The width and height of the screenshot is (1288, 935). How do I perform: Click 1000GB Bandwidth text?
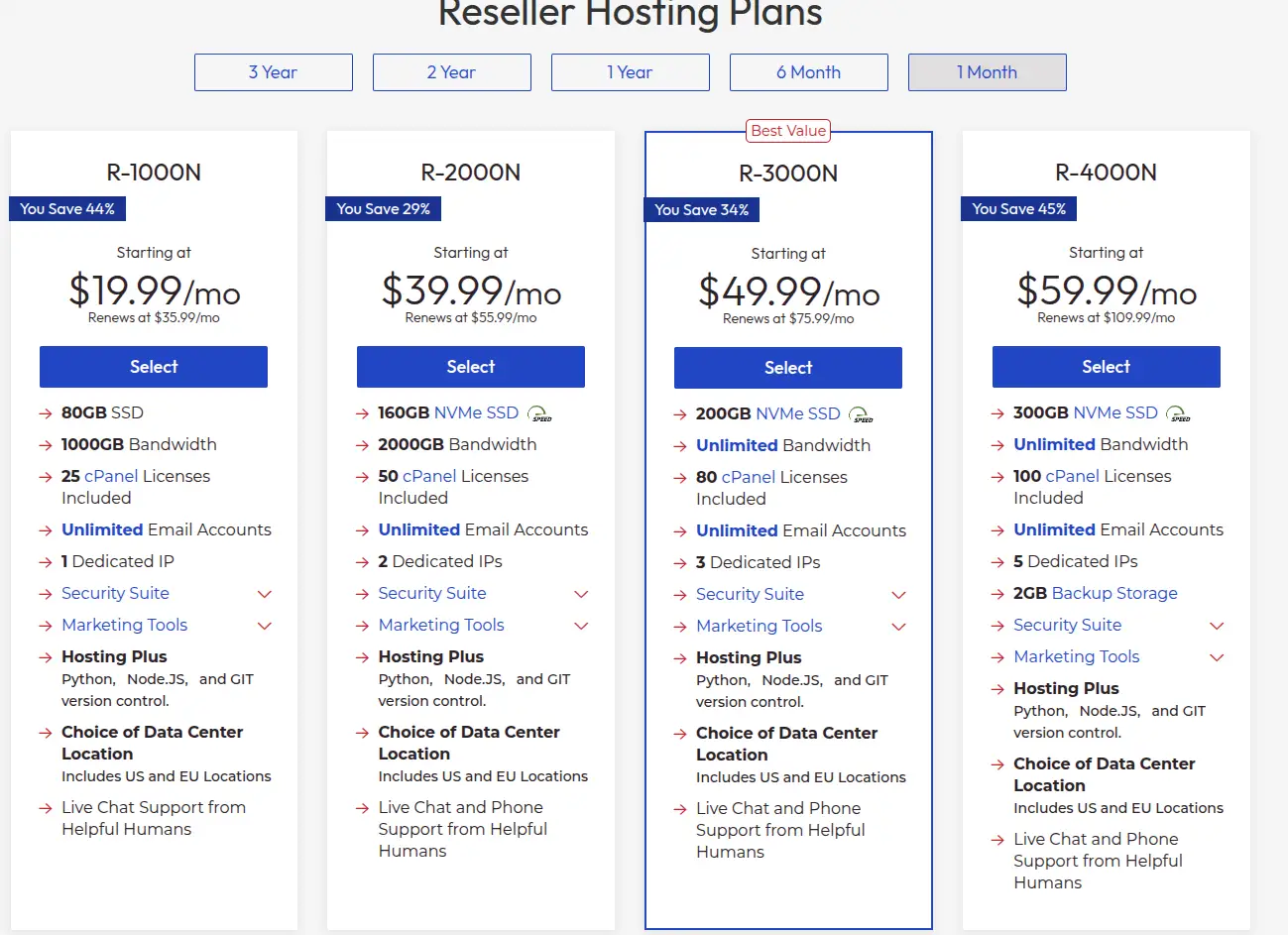(139, 444)
